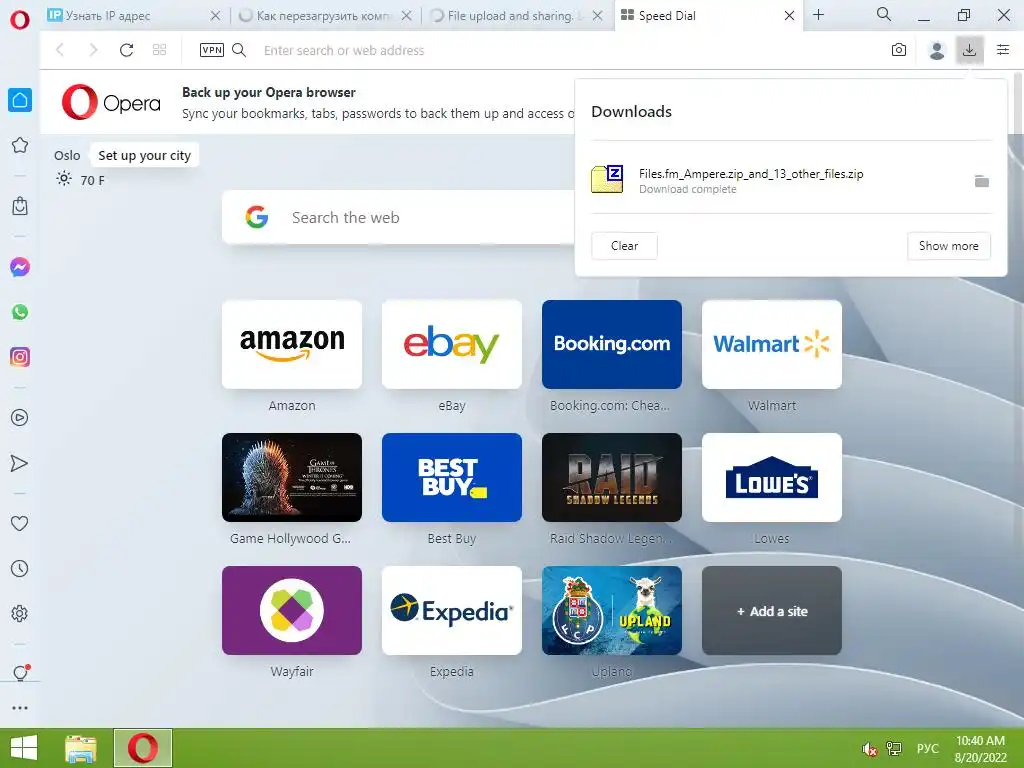Image resolution: width=1024 pixels, height=768 pixels.
Task: Open the Lowes speed dial tile
Action: coord(772,477)
